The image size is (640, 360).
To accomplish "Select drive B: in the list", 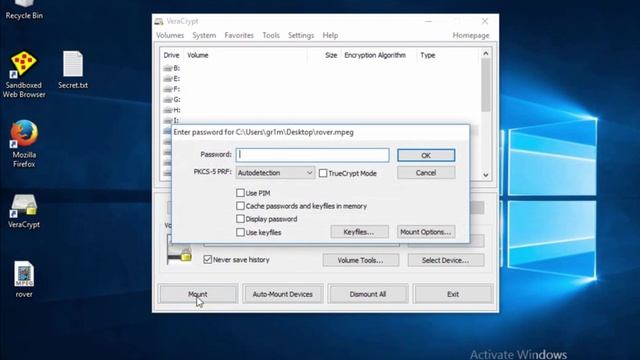I will pyautogui.click(x=172, y=68).
